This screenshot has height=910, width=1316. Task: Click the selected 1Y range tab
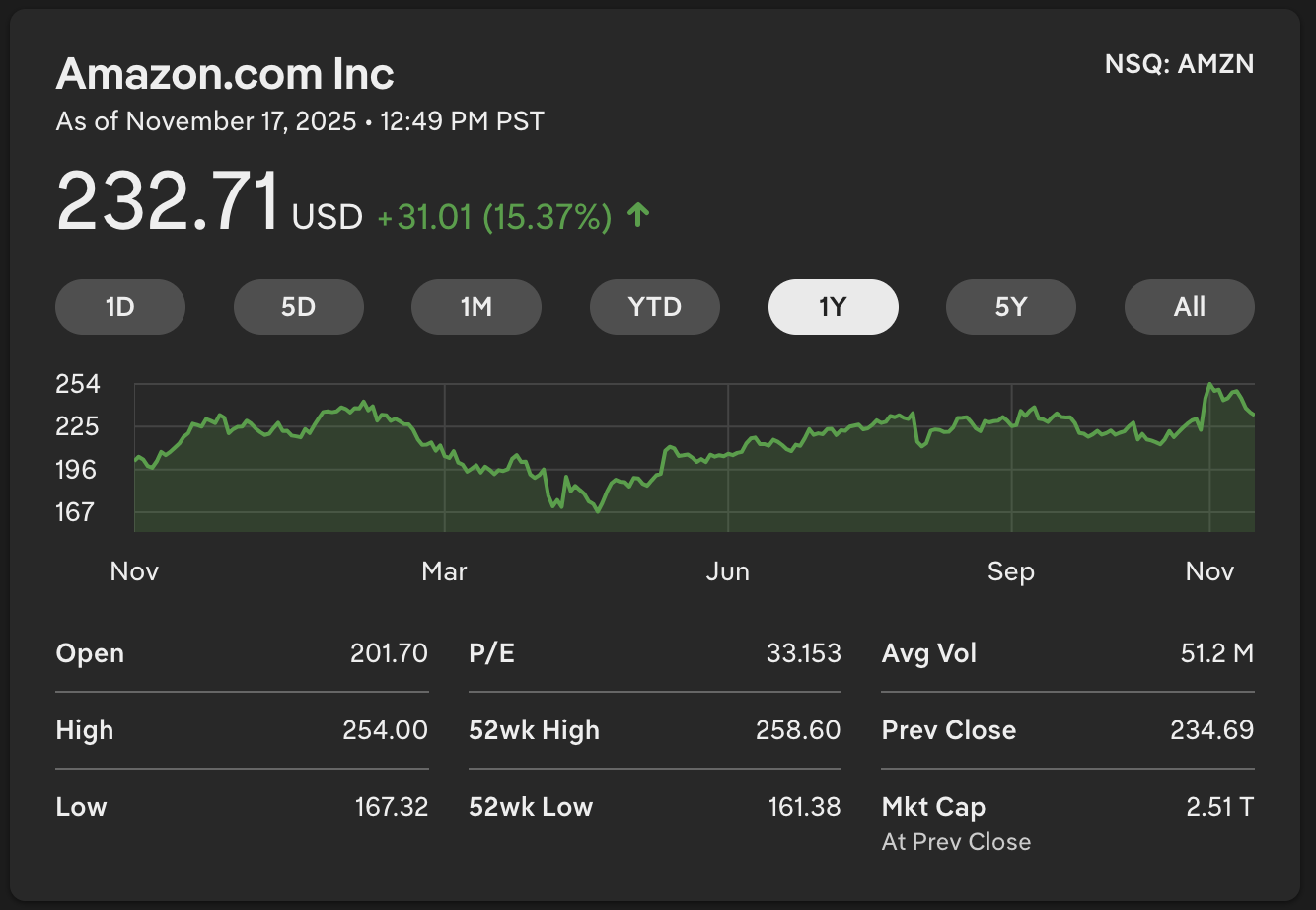click(833, 307)
